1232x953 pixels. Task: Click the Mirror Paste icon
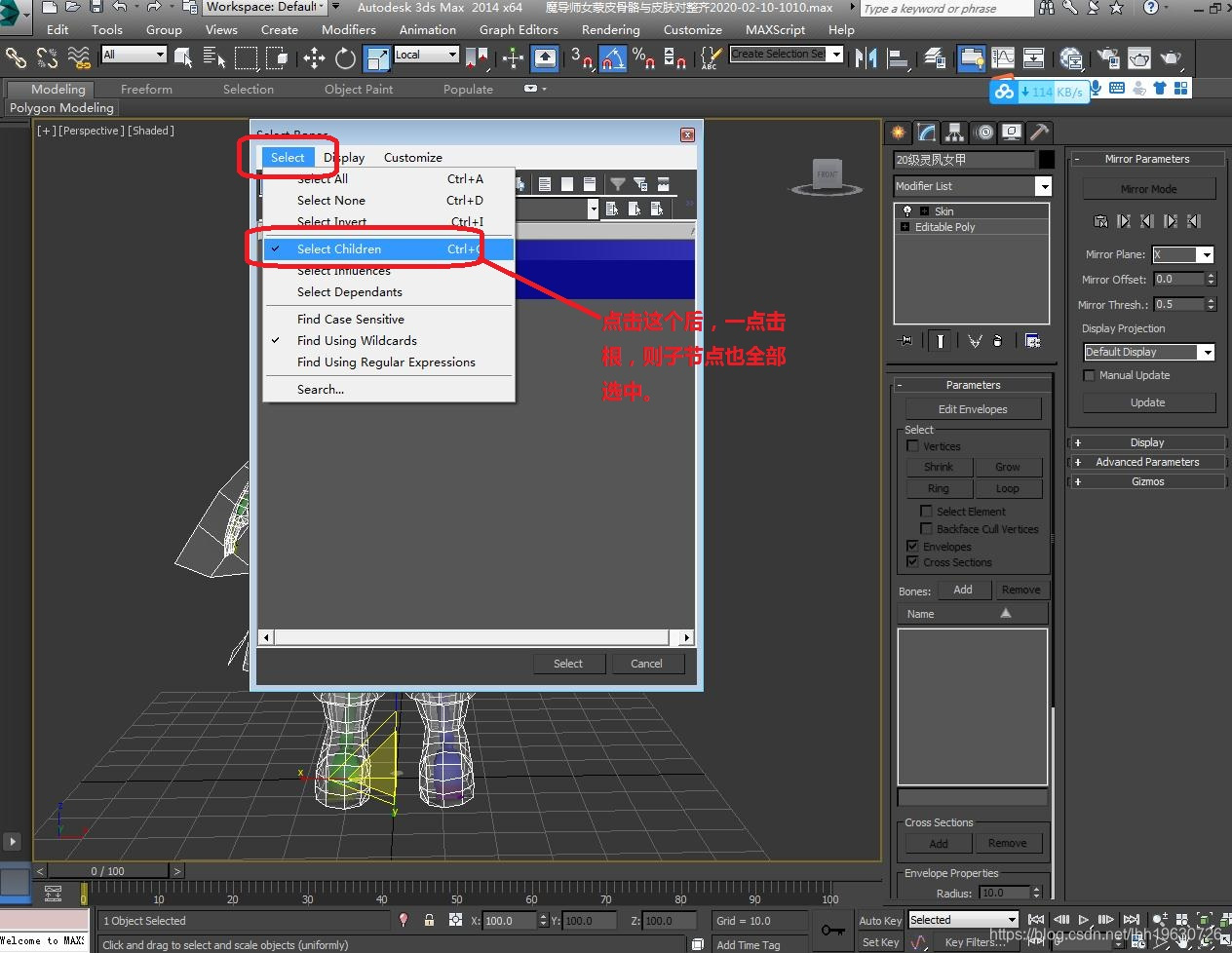(x=1101, y=221)
